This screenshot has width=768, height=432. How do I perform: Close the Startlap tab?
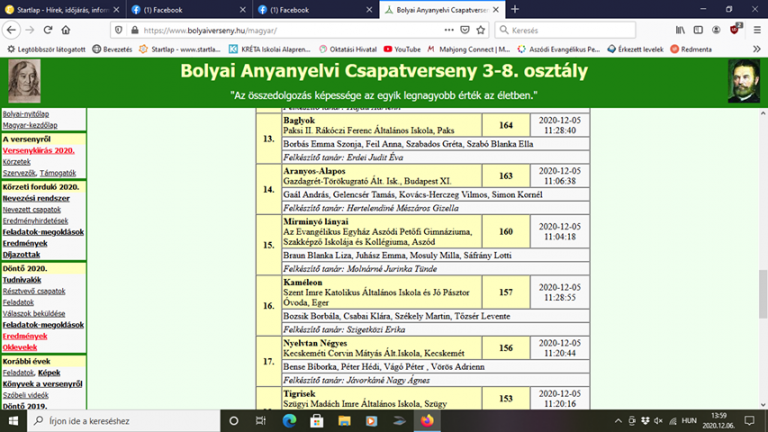point(116,10)
